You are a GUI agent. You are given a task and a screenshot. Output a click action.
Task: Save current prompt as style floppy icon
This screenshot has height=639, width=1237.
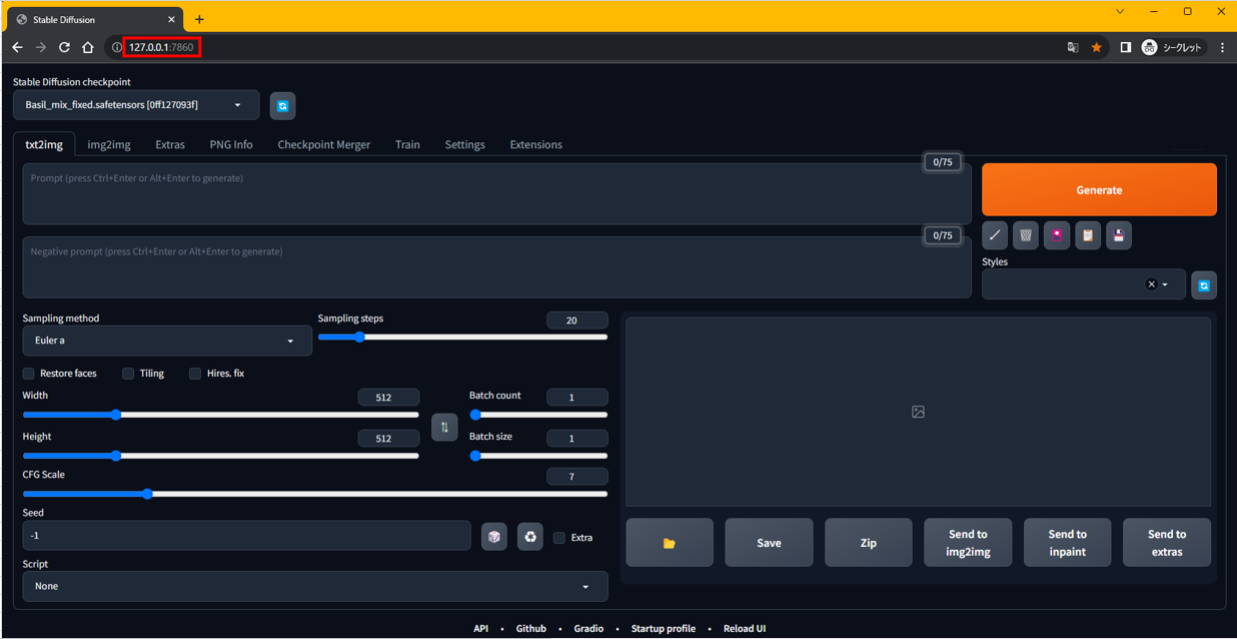click(1118, 235)
